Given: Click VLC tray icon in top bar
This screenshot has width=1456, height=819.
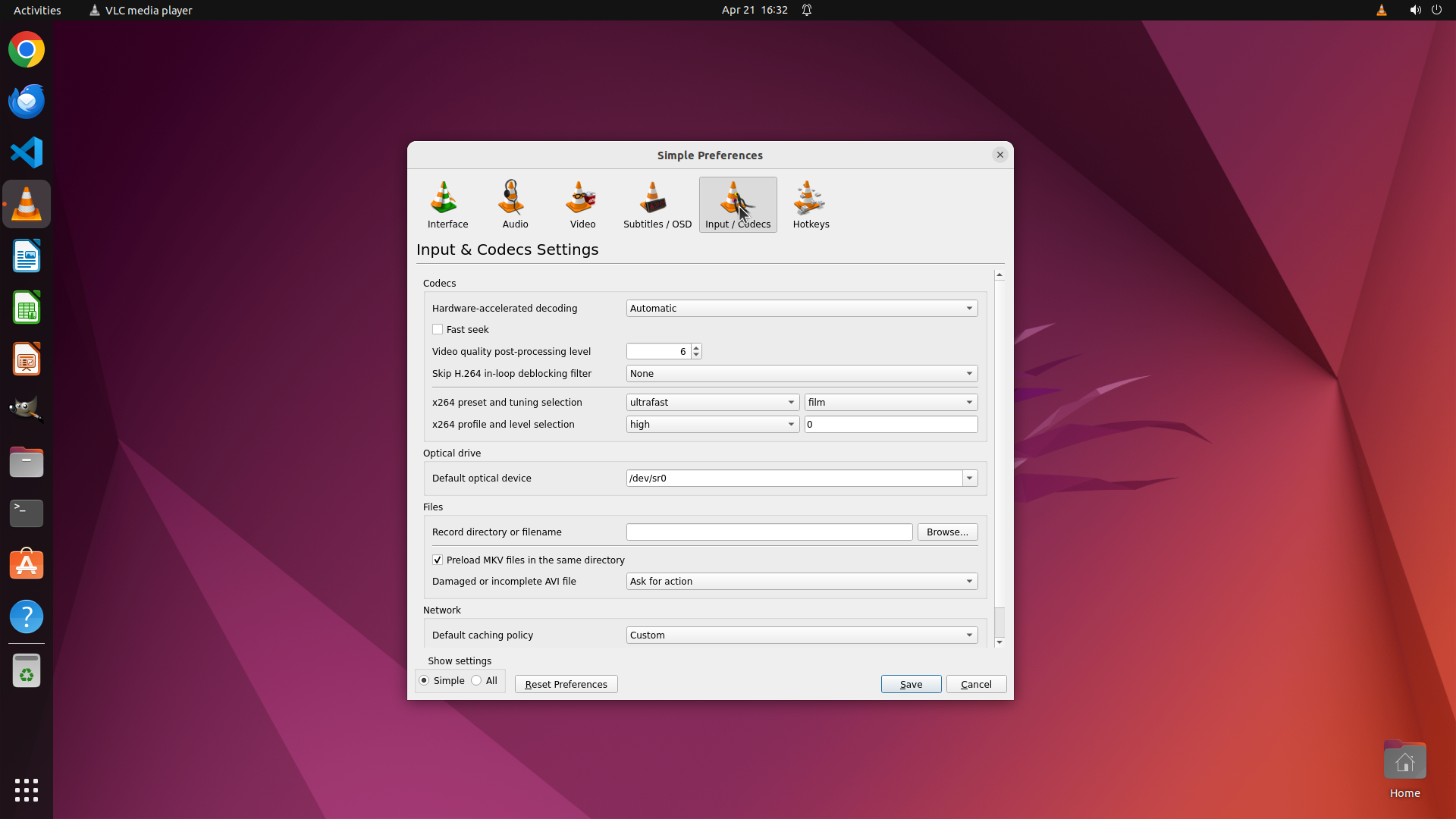Looking at the screenshot, I should point(1381,10).
